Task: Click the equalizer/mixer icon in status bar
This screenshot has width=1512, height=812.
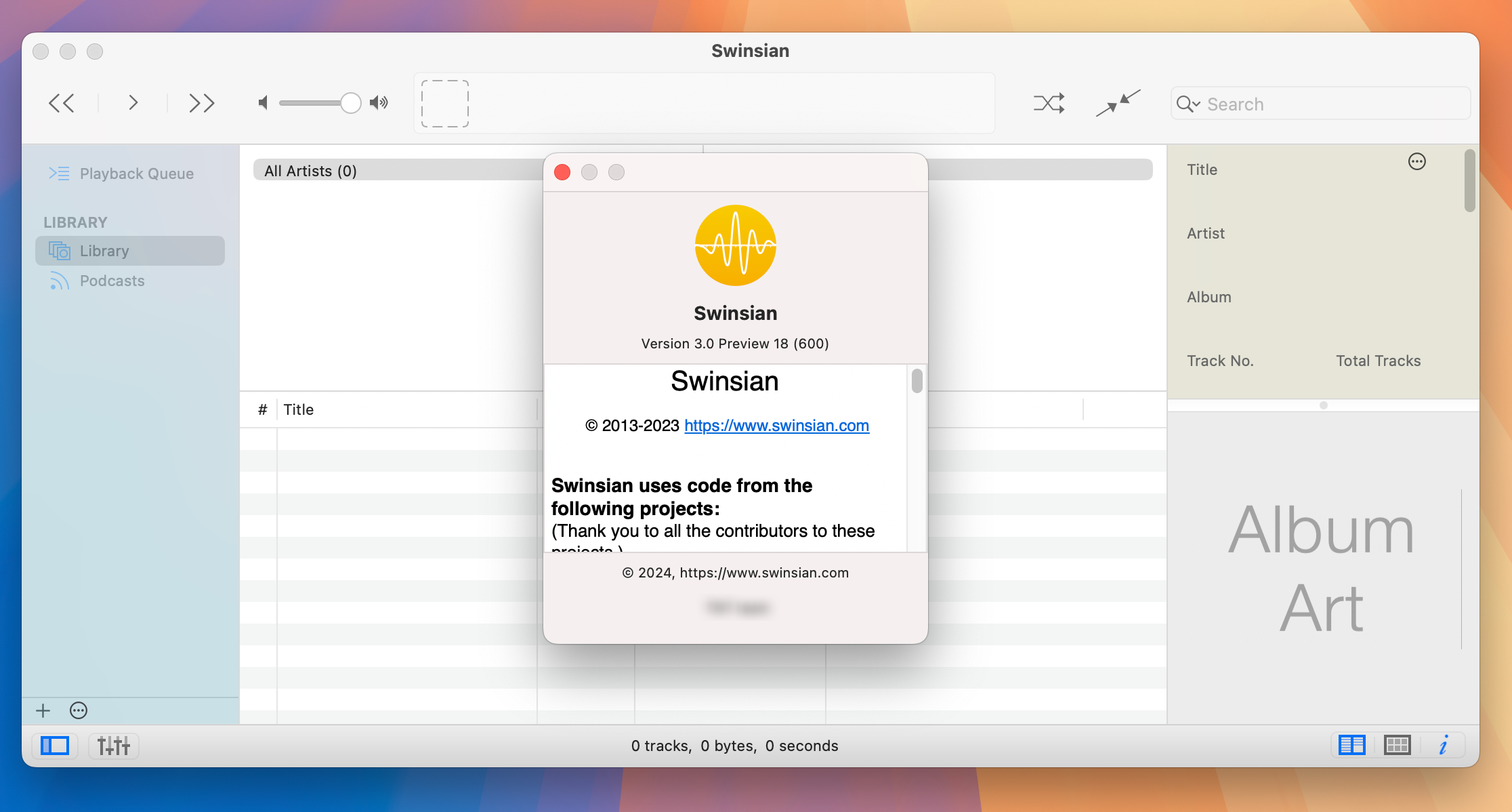Action: point(113,745)
